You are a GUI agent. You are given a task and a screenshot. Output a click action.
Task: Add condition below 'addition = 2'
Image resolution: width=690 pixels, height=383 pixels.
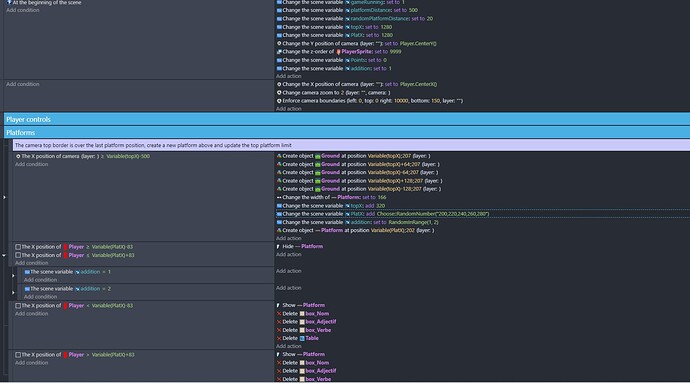coord(40,297)
